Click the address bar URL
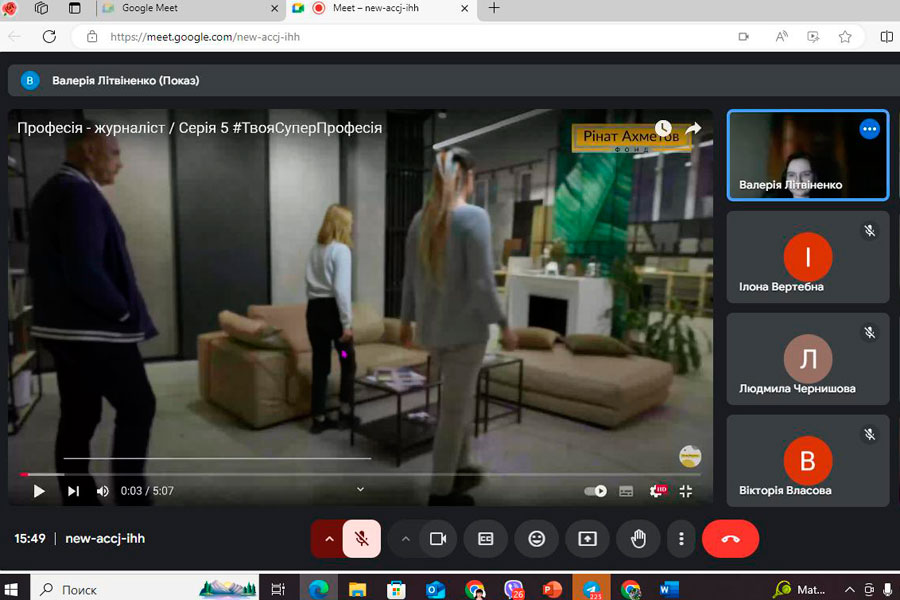The image size is (900, 600). (x=205, y=37)
